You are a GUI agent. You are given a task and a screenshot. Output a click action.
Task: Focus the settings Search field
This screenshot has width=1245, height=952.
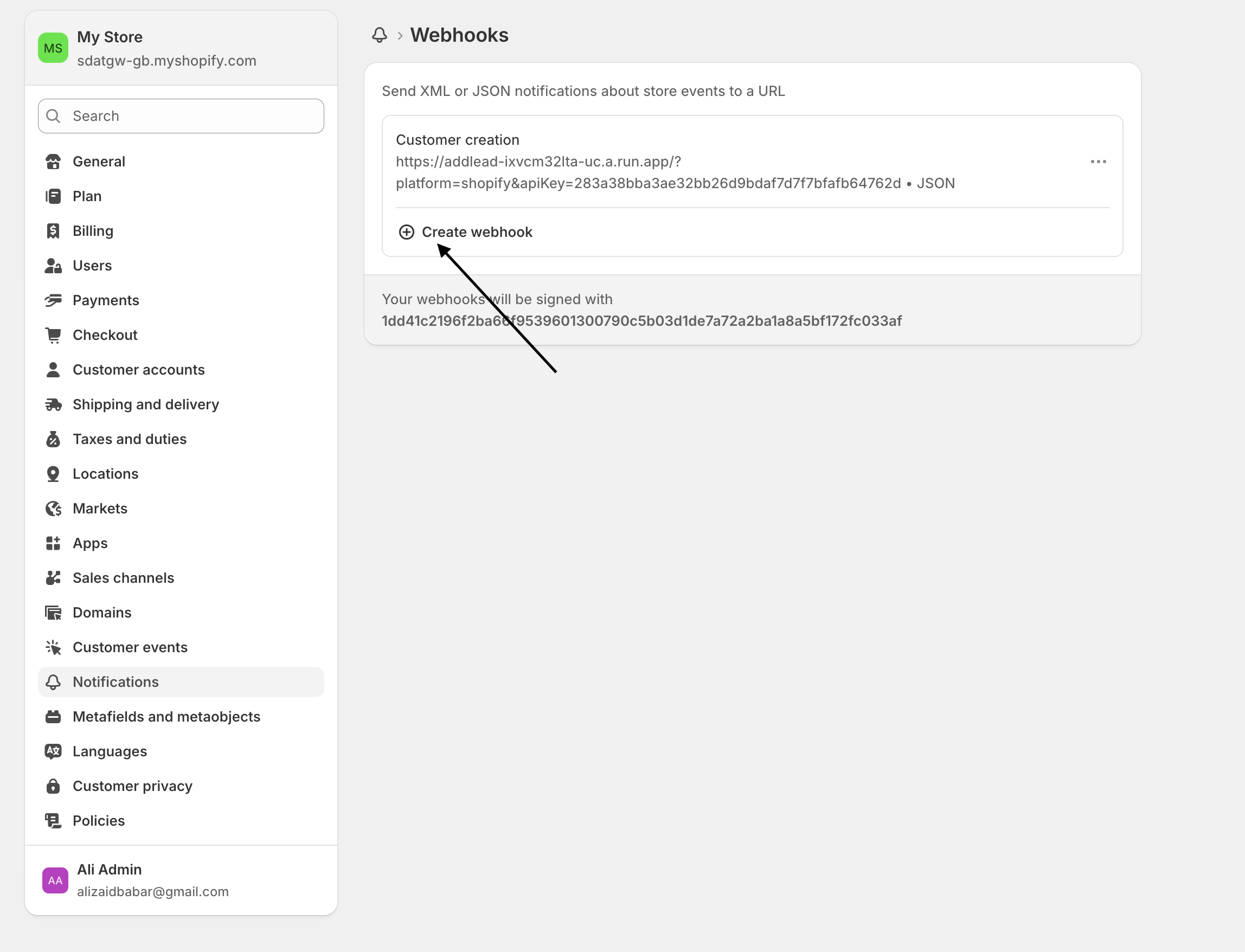pyautogui.click(x=181, y=116)
